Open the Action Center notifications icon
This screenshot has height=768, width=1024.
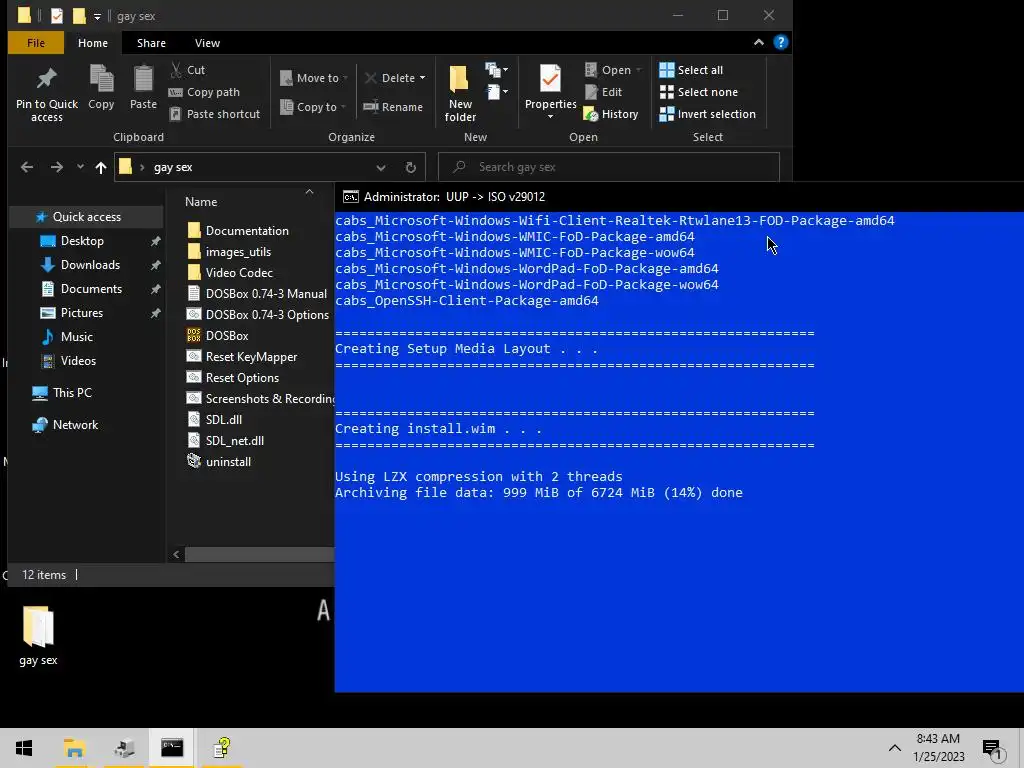[x=994, y=748]
